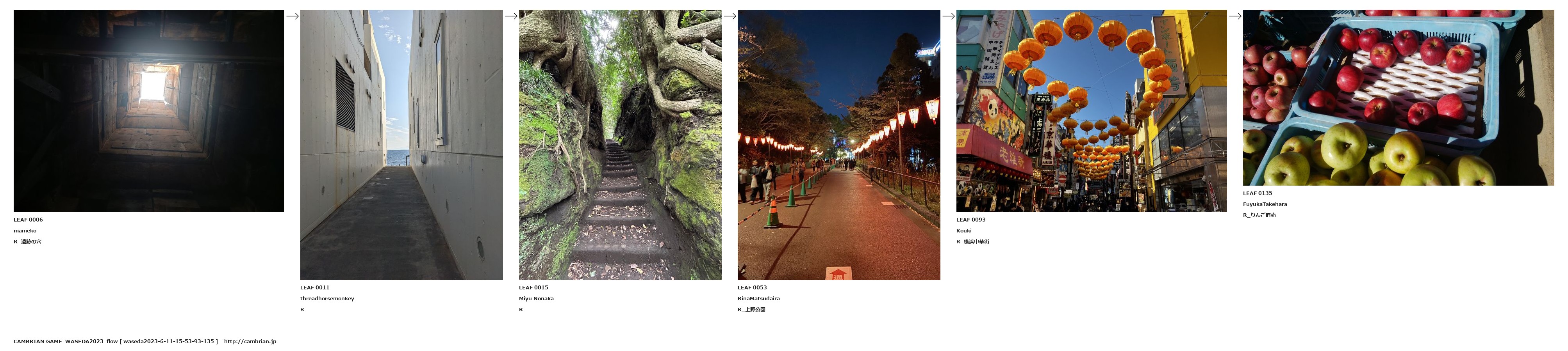1568x351 pixels.
Task: Select author name Miyu Nonaka
Action: 536,299
